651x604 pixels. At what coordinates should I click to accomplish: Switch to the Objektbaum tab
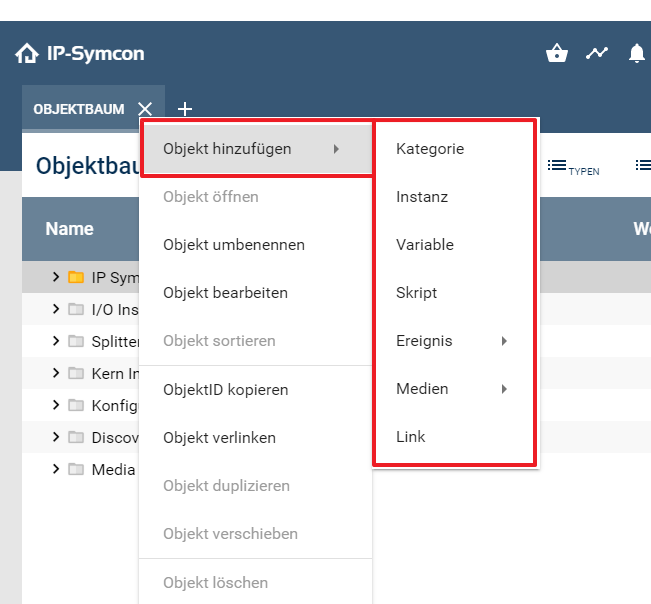79,109
